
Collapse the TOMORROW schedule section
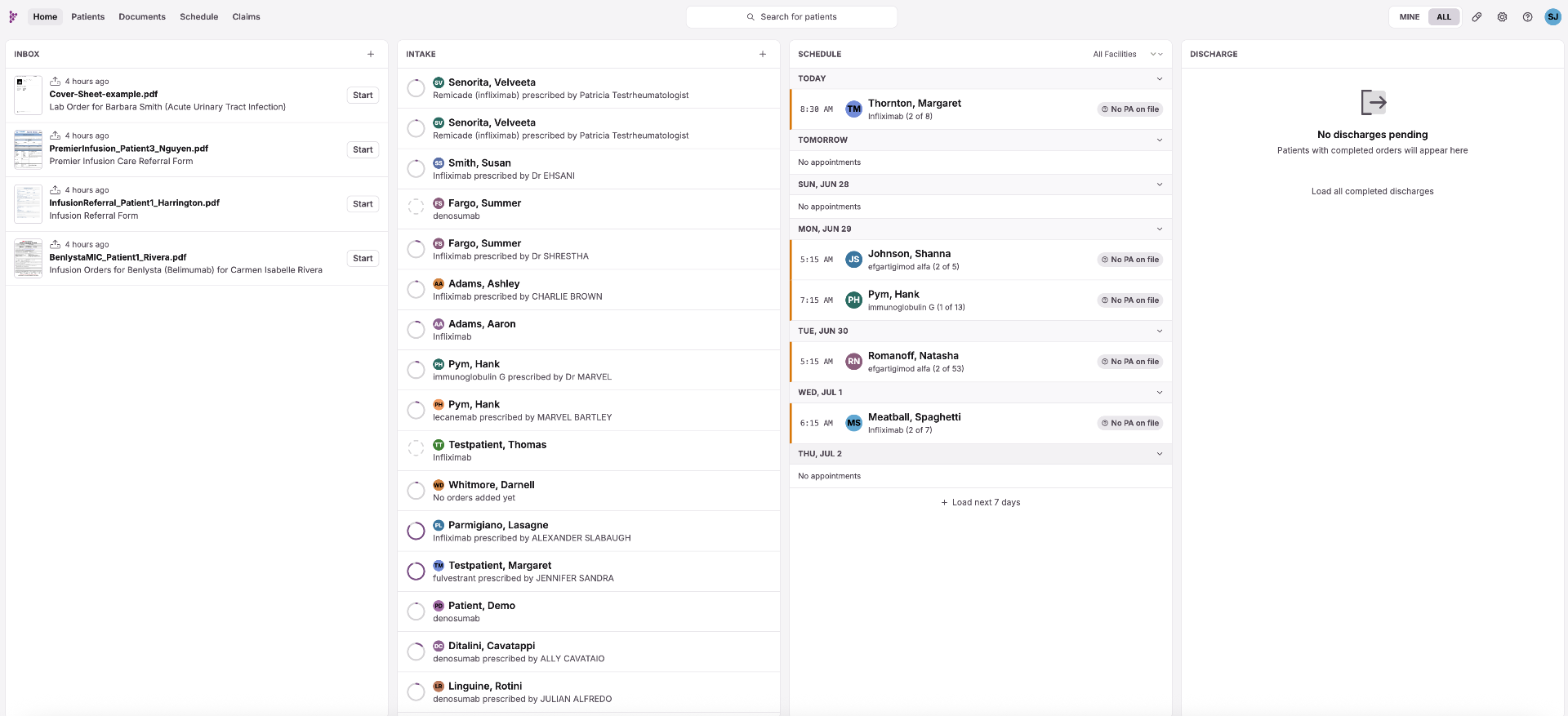click(1159, 140)
